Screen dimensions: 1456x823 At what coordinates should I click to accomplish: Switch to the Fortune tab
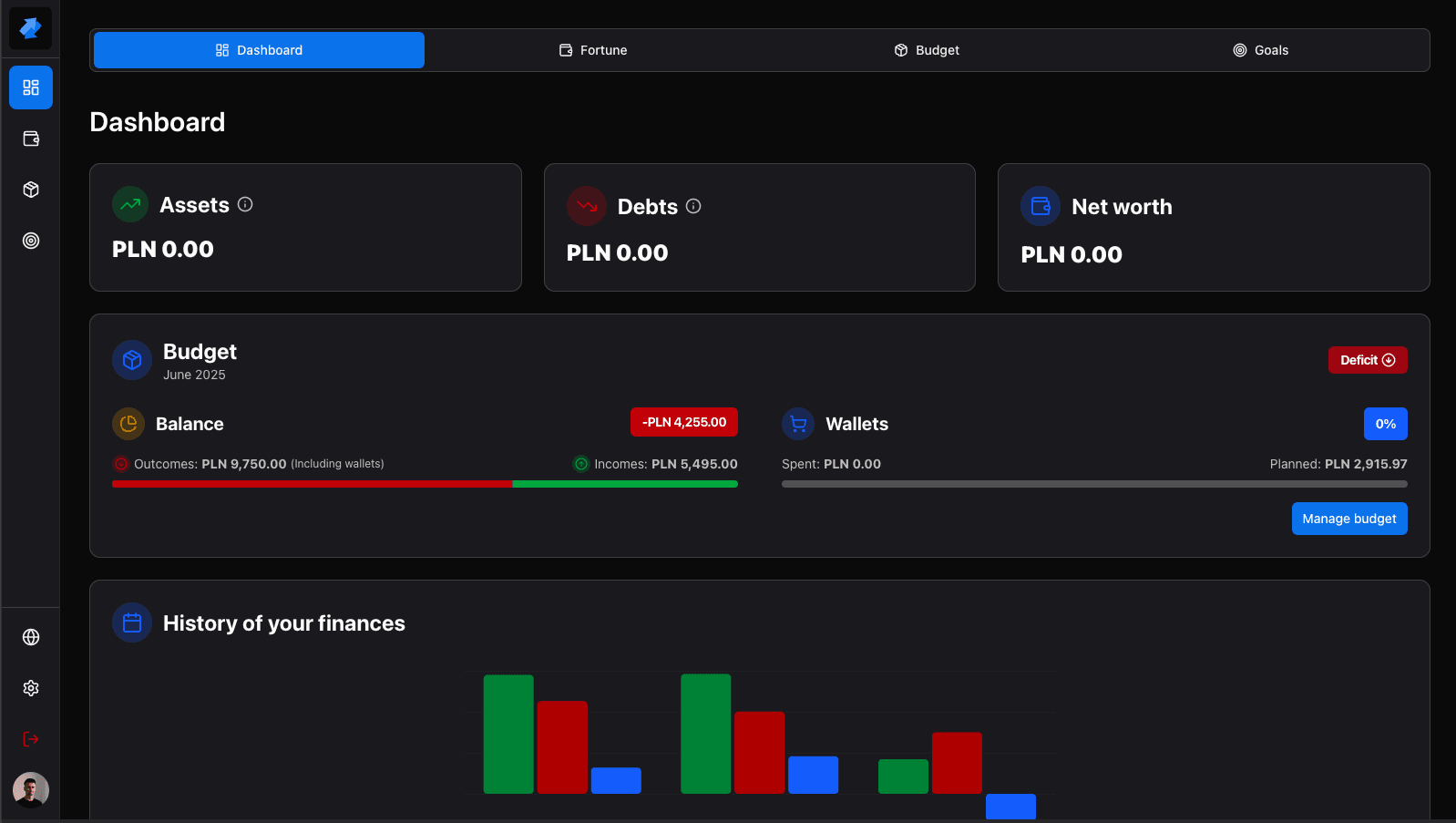pos(593,50)
